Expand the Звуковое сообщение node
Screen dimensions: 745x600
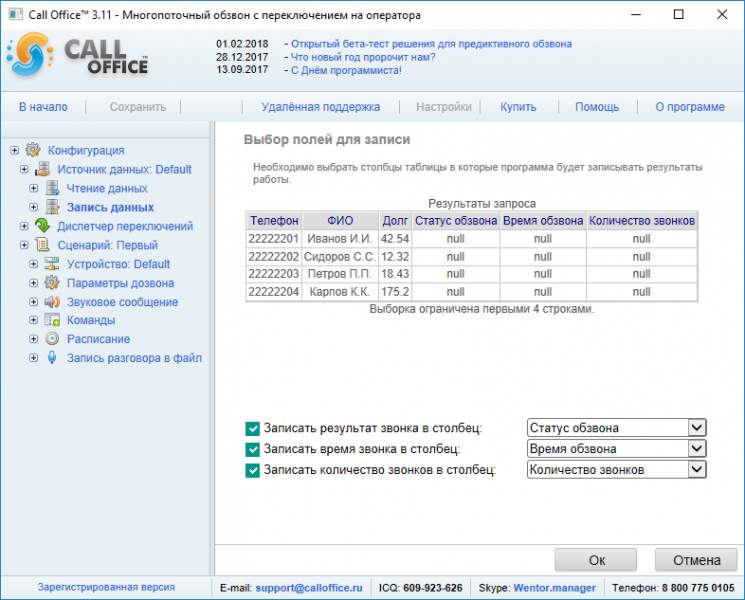(34, 302)
